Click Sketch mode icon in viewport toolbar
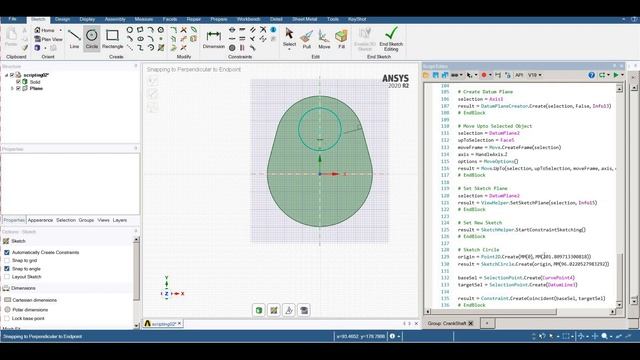 pyautogui.click(x=274, y=310)
